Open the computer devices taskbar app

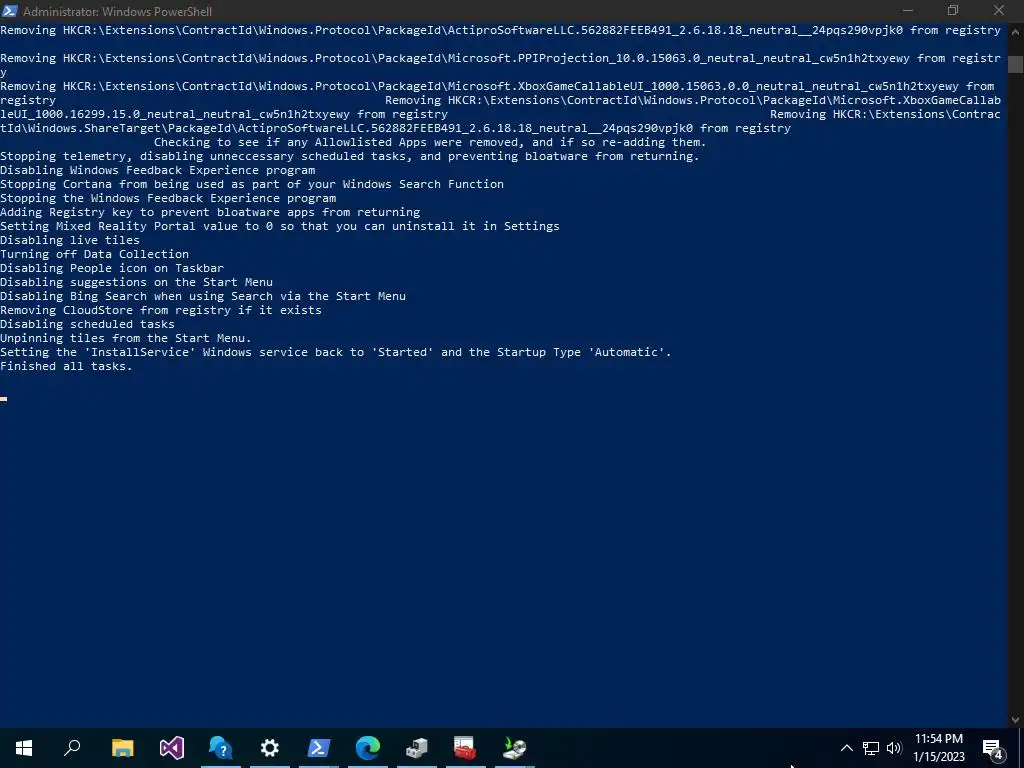point(417,747)
